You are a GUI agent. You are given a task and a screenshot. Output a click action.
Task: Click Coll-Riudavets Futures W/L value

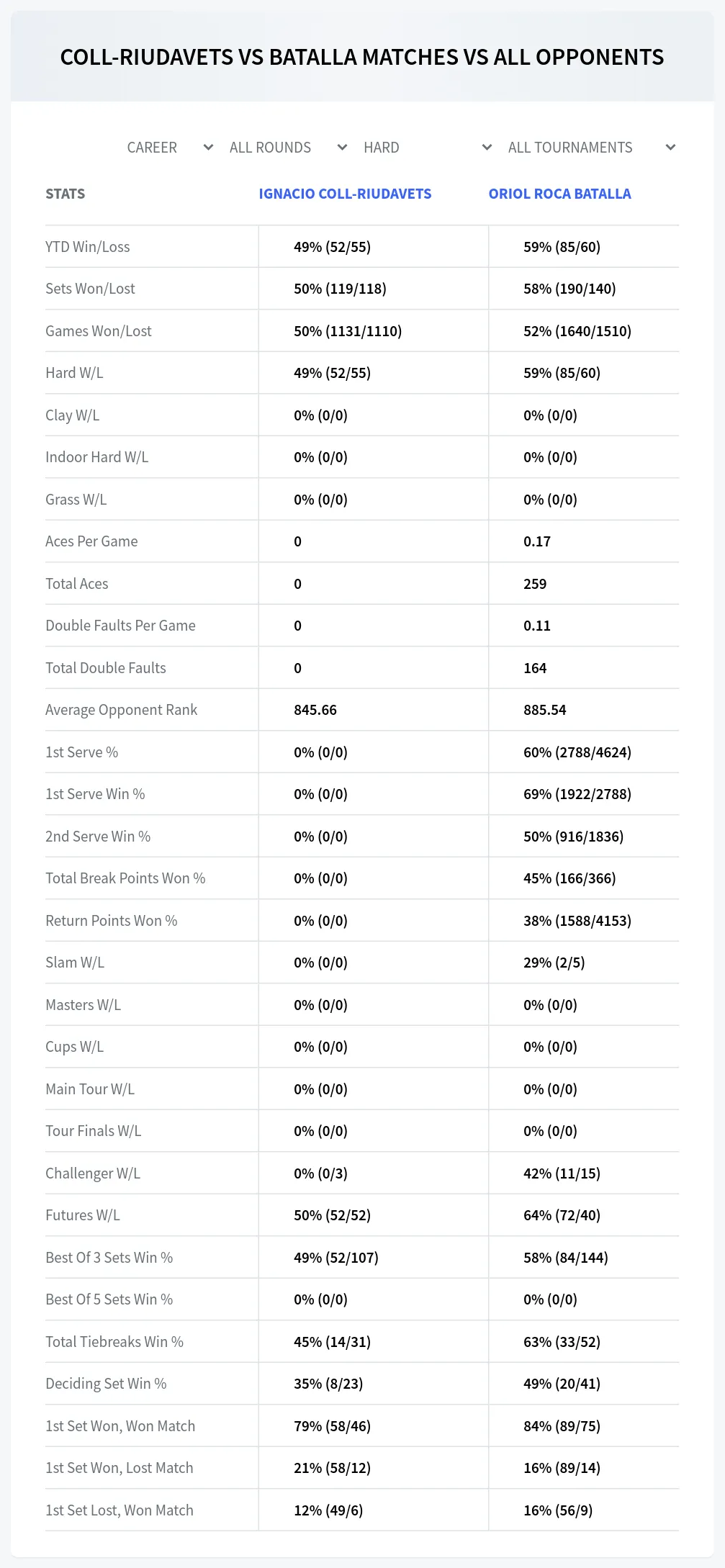tap(332, 1215)
